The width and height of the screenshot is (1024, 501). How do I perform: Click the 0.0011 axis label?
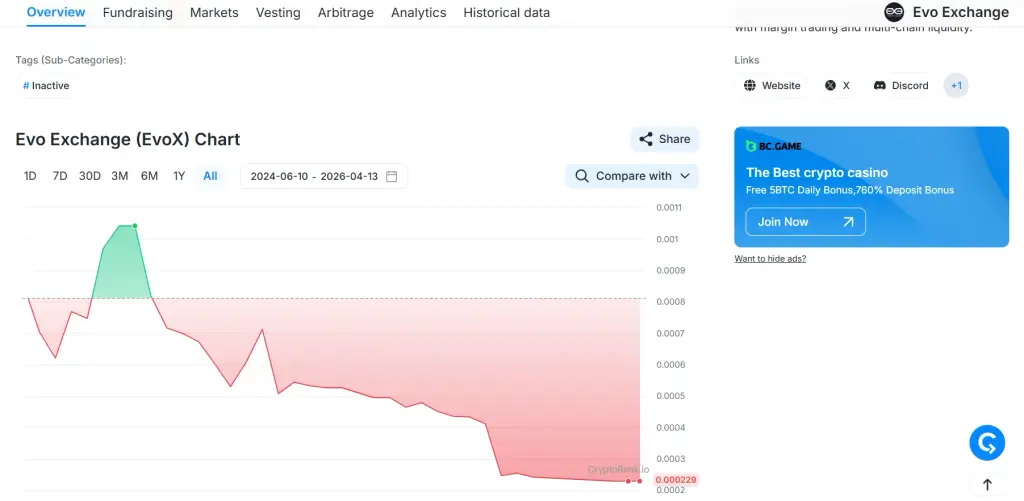coord(669,208)
